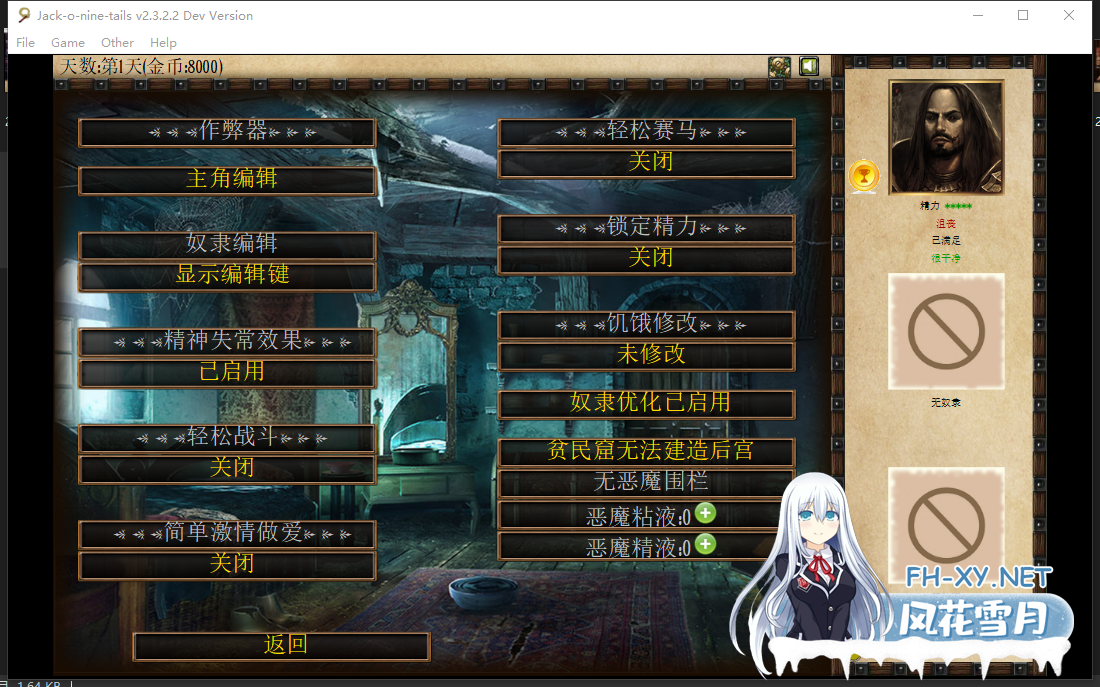Toggle 锁定精力 setting showing 关闭
Viewport: 1100px width, 687px height.
[647, 258]
